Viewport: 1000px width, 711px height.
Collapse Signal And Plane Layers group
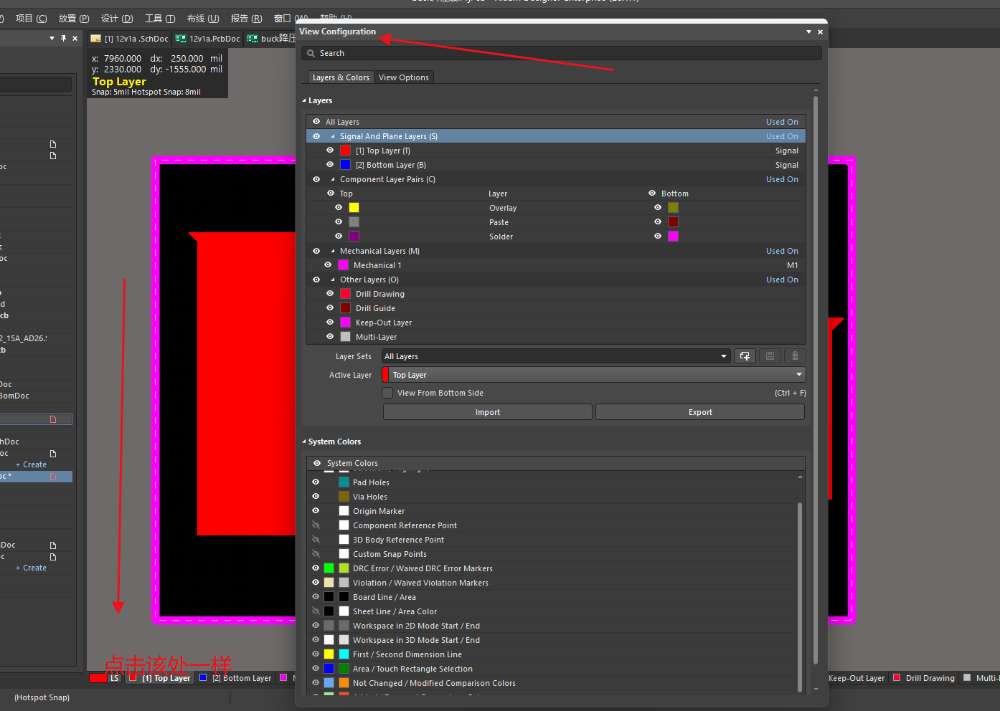pyautogui.click(x=333, y=136)
